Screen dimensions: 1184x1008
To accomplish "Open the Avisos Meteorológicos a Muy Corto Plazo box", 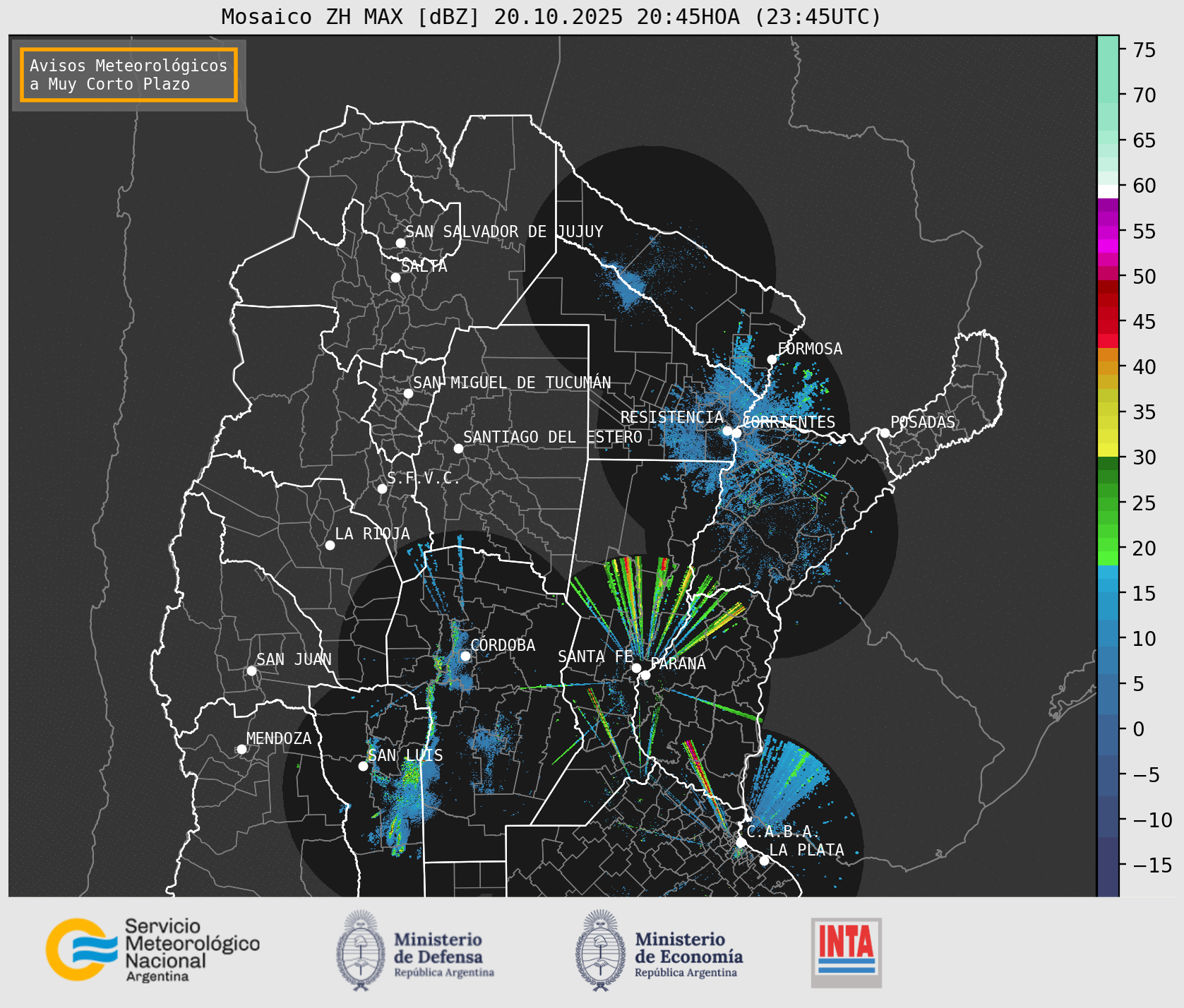I will pyautogui.click(x=128, y=75).
